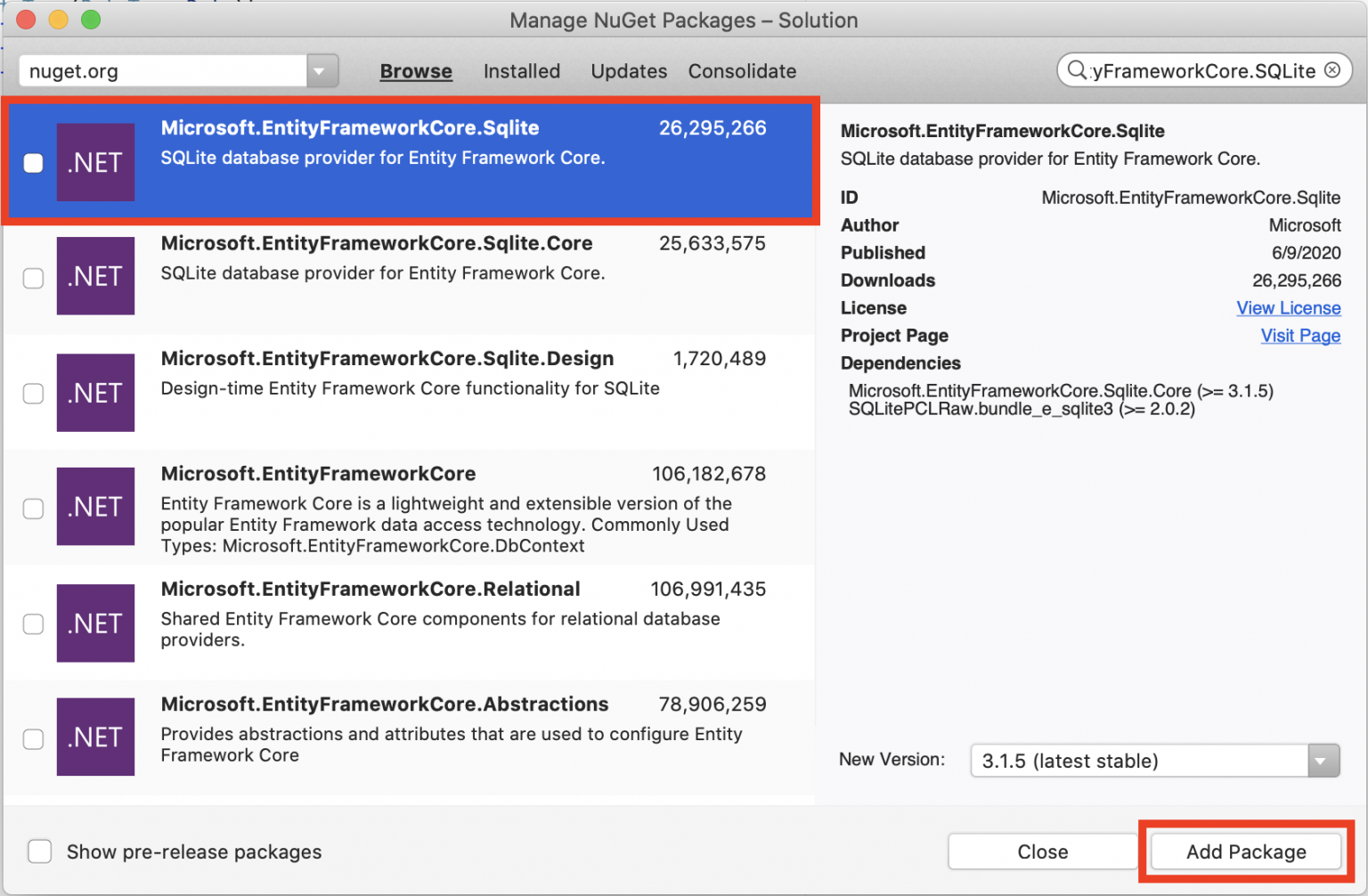
Task: Click the magnifier icon in the search box
Action: click(1076, 70)
